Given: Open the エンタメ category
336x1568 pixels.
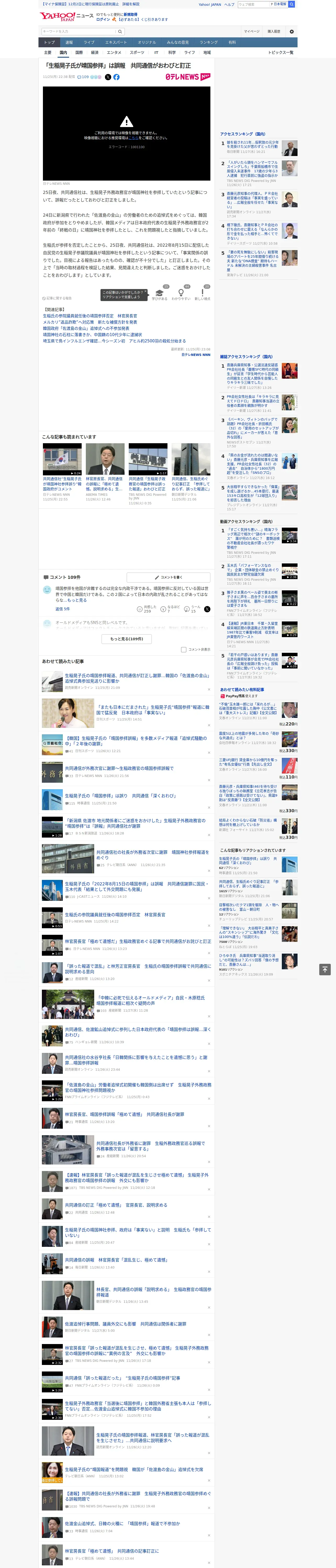Looking at the screenshot, I should [114, 52].
